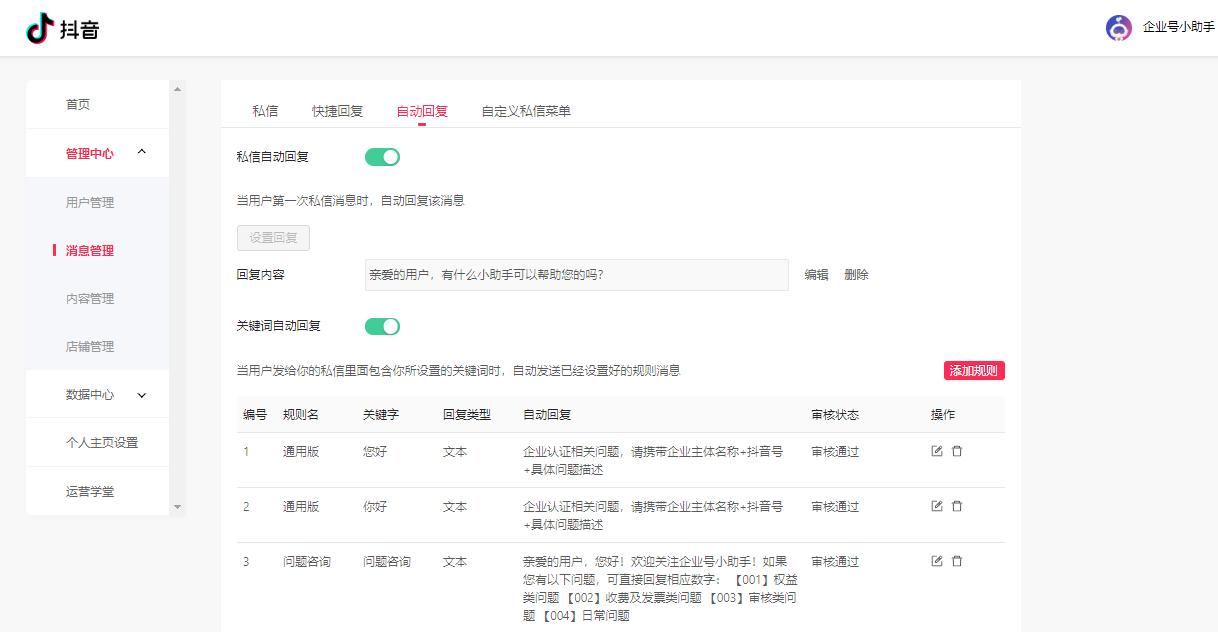This screenshot has width=1218, height=632.
Task: Disable the 关键词自动回复 toggle
Action: click(x=382, y=326)
